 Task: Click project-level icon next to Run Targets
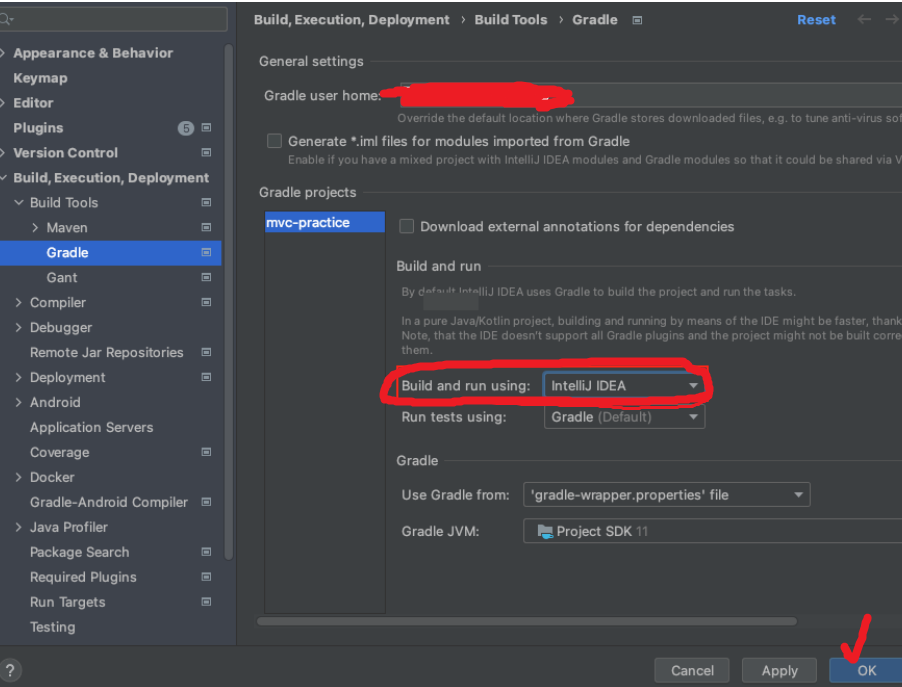click(207, 602)
